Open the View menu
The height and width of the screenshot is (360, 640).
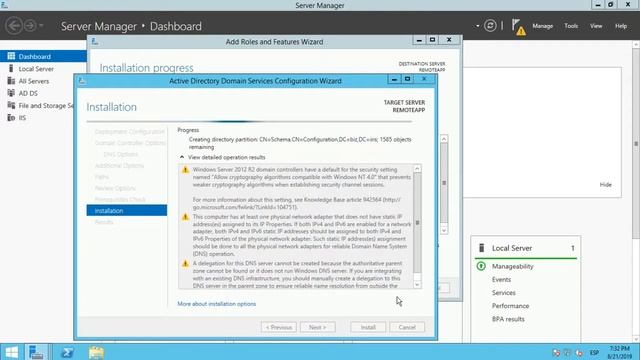[x=596, y=26]
